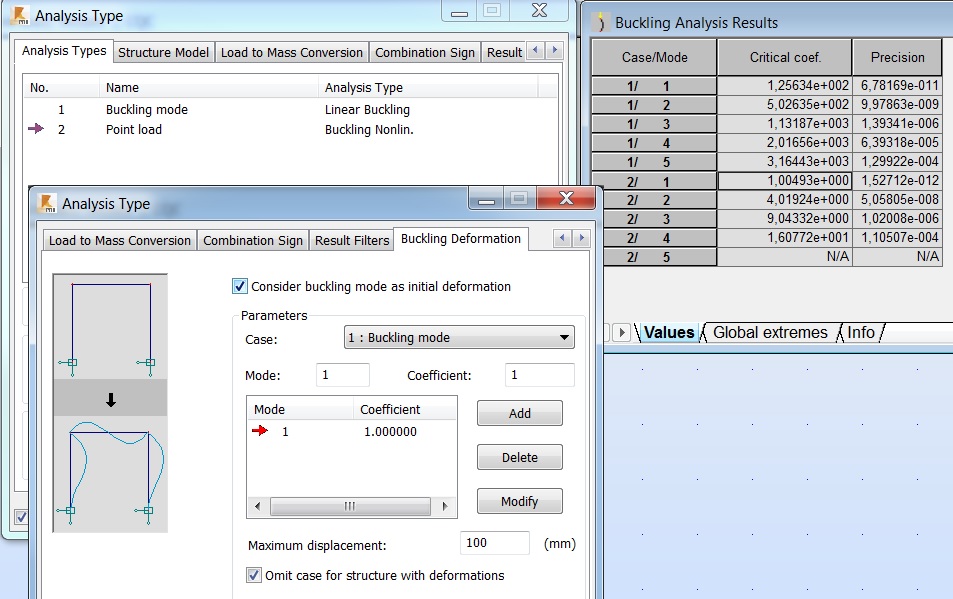953x599 pixels.
Task: Toggle the partially visible checked checkbox at lower left
Action: [22, 518]
